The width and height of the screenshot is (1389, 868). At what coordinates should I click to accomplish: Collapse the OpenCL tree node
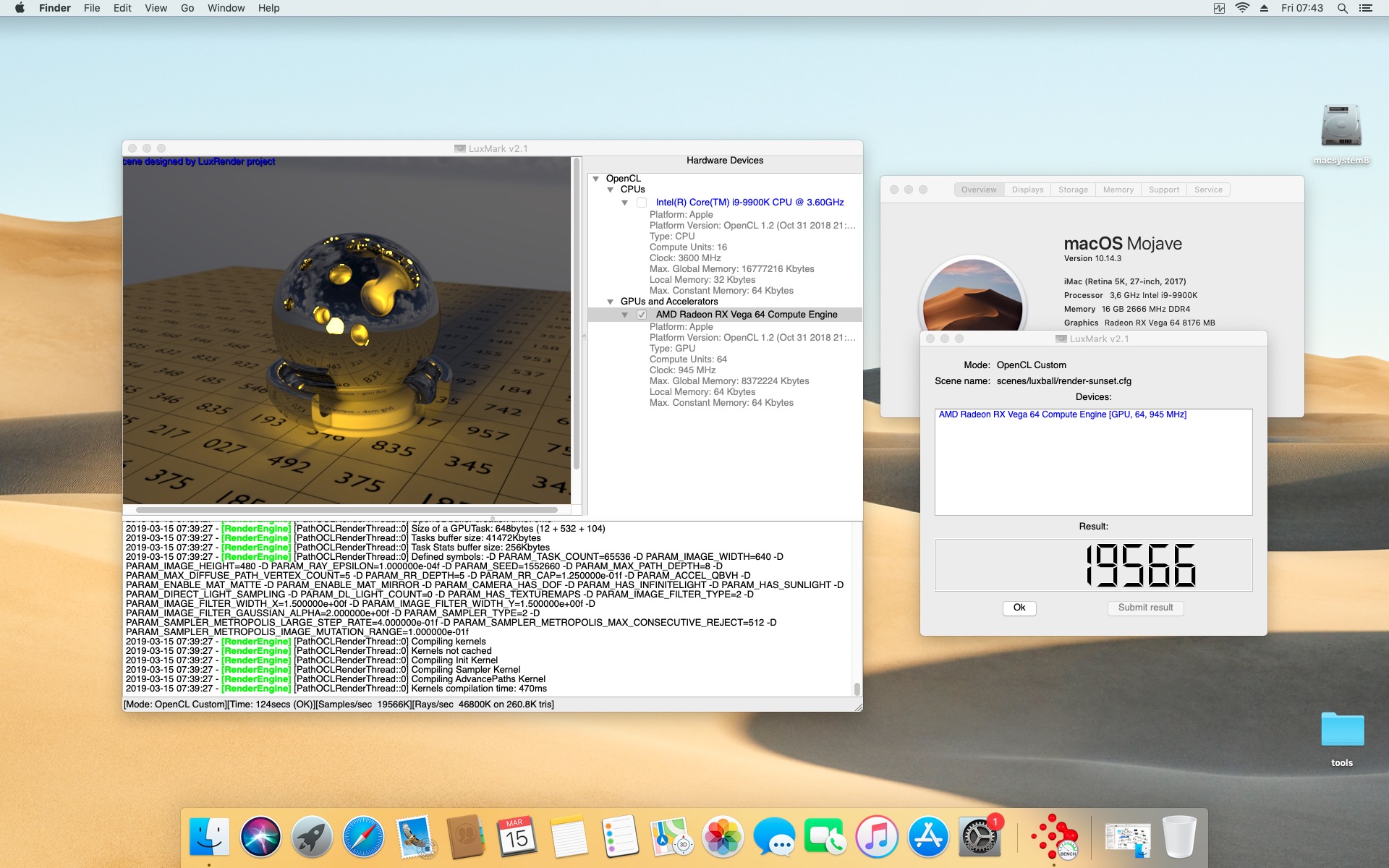pos(596,179)
